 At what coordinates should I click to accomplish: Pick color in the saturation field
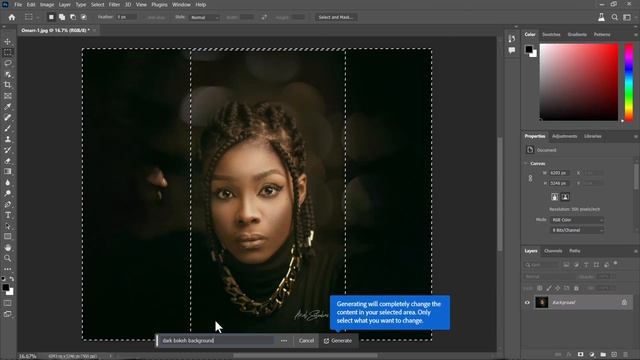point(579,82)
